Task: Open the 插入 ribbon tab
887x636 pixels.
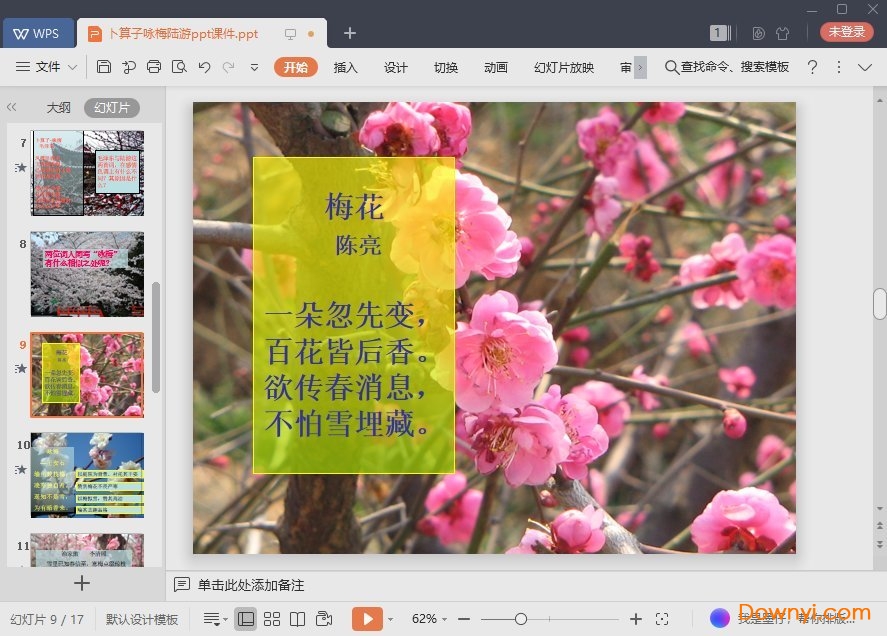Action: click(345, 67)
